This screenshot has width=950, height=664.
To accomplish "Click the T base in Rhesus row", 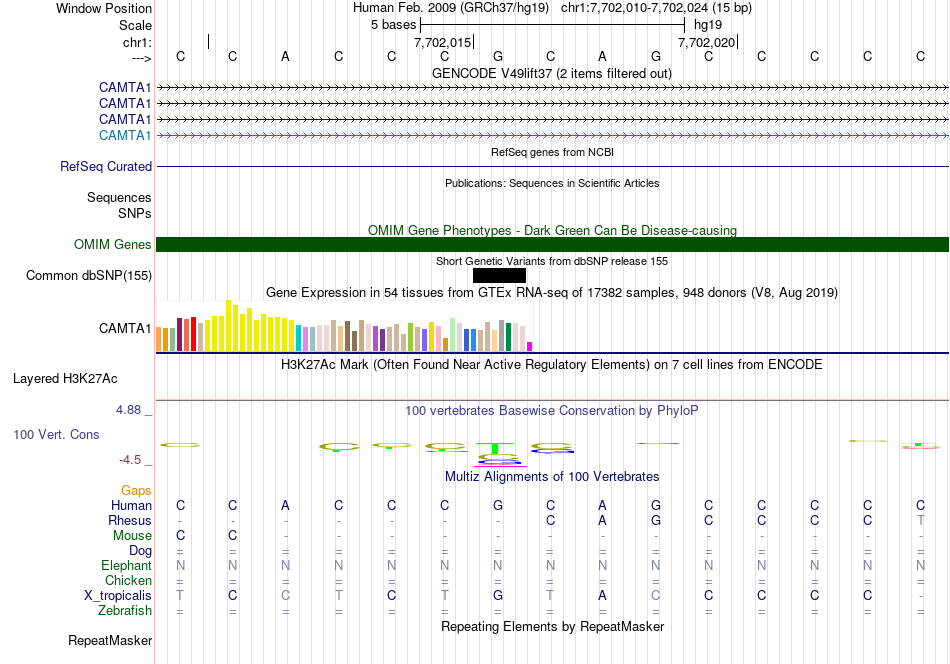I will pos(920,520).
